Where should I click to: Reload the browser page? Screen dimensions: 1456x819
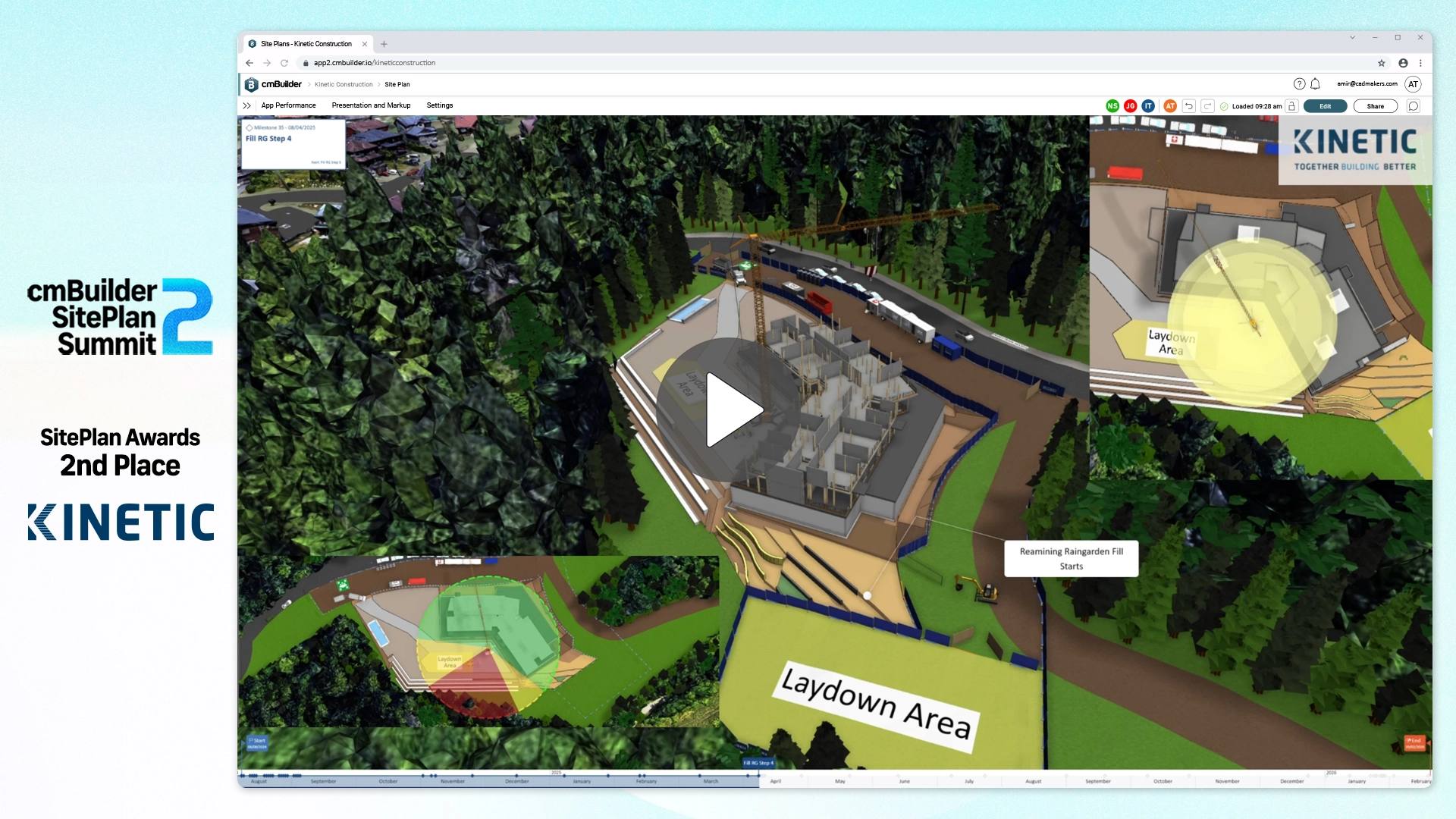pos(284,63)
